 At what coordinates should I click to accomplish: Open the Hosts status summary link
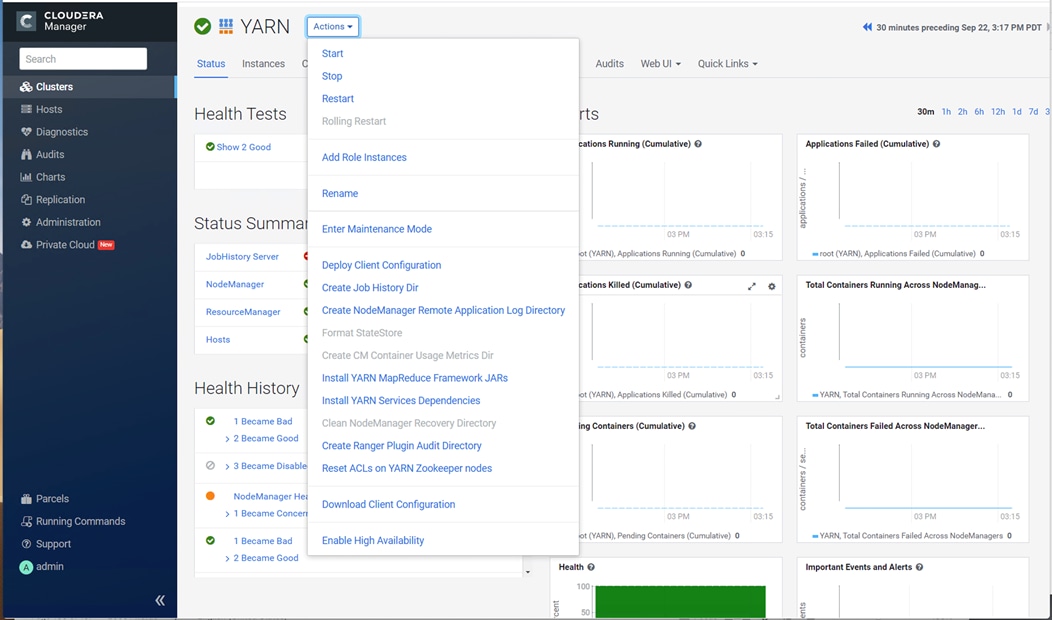[218, 340]
